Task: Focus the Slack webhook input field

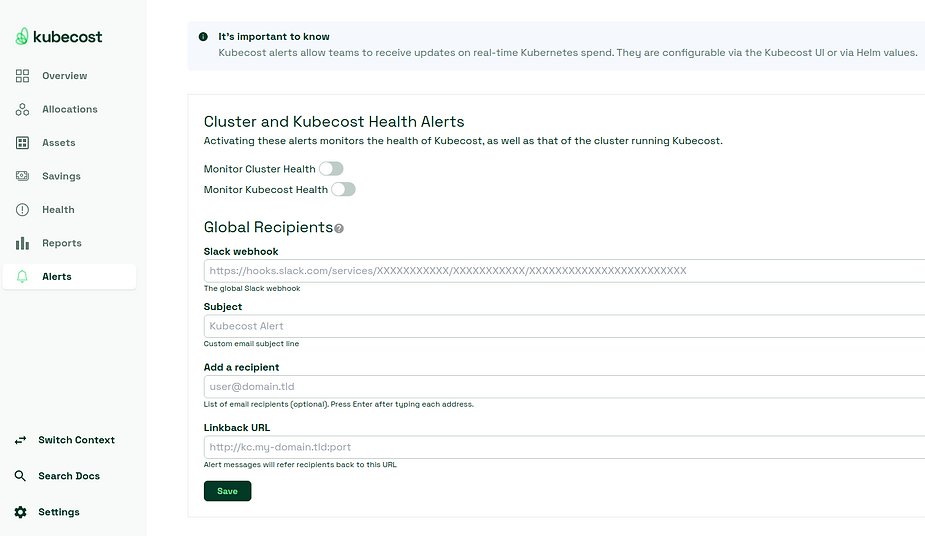Action: tap(564, 271)
